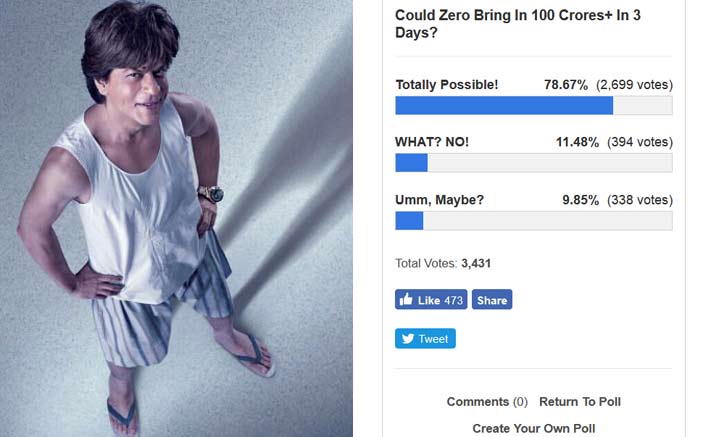Click the Umm, Maybe? result bar

pos(534,221)
